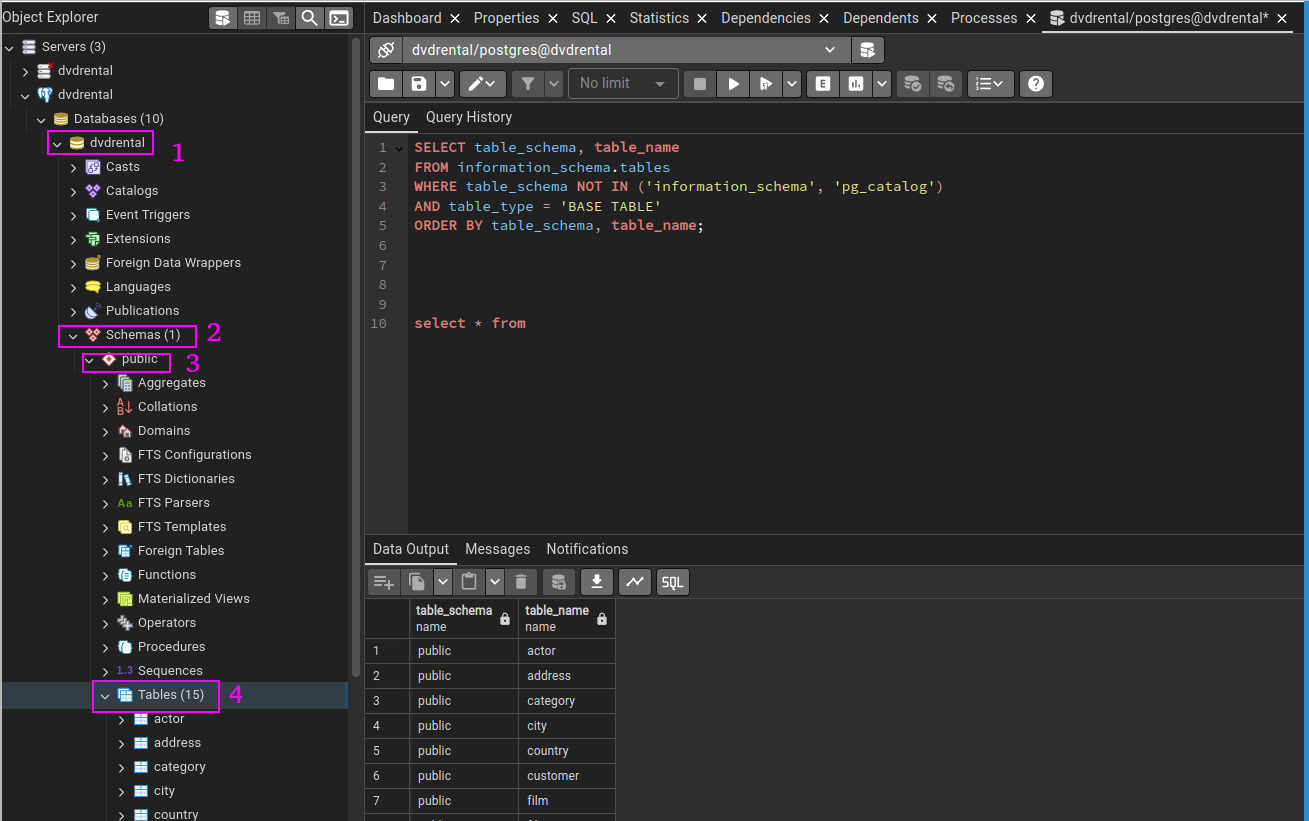Switch to the Dependencies tab

tap(766, 18)
